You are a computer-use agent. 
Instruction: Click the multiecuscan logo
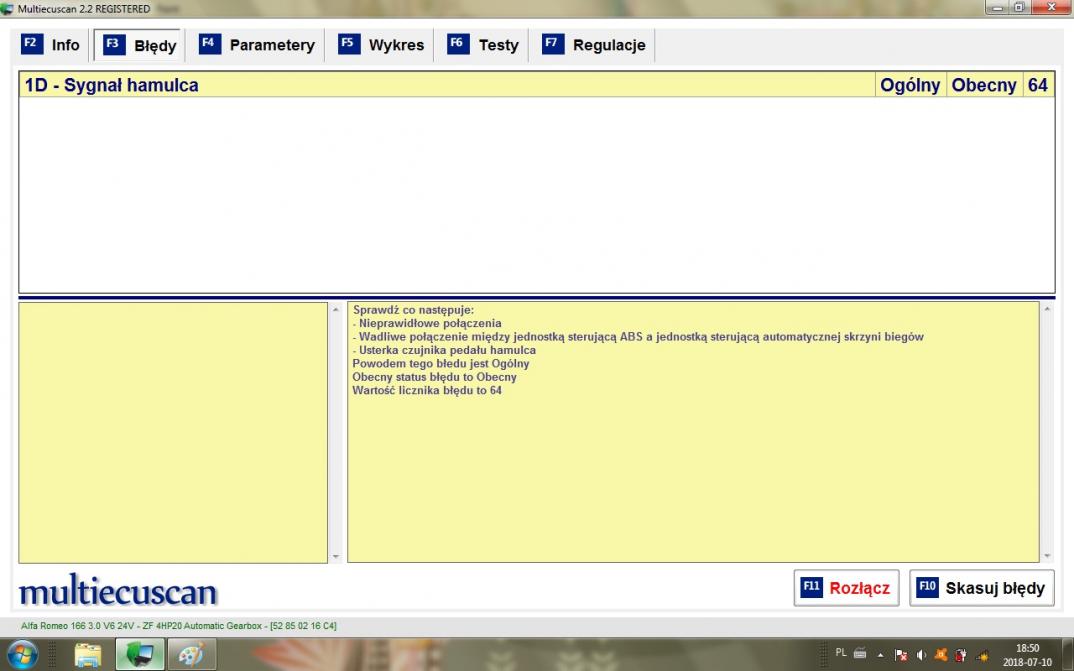coord(118,590)
